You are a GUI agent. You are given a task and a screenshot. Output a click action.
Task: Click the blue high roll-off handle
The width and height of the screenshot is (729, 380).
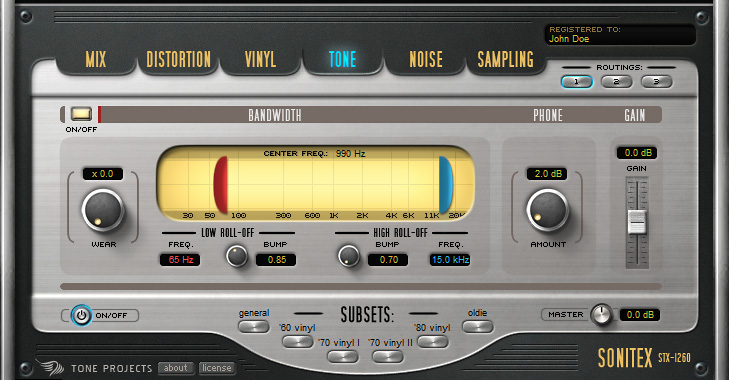click(445, 185)
